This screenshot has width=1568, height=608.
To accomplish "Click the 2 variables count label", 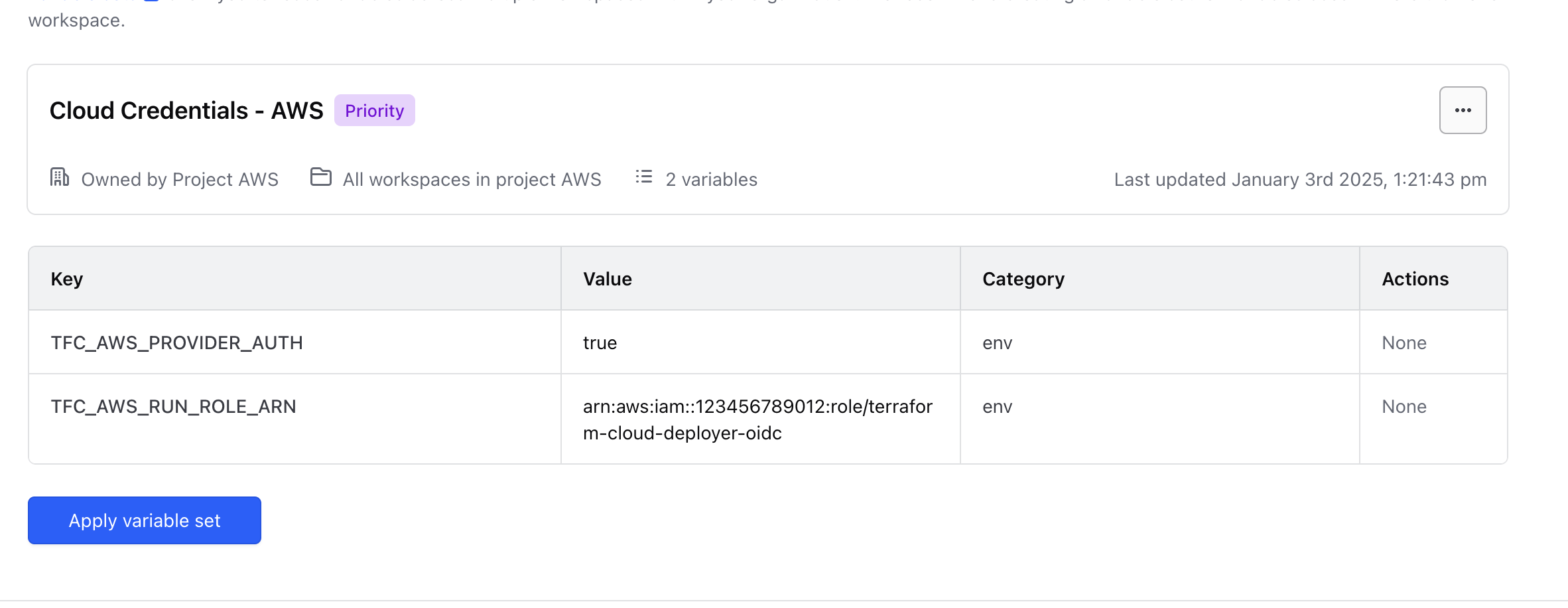I will (x=711, y=179).
